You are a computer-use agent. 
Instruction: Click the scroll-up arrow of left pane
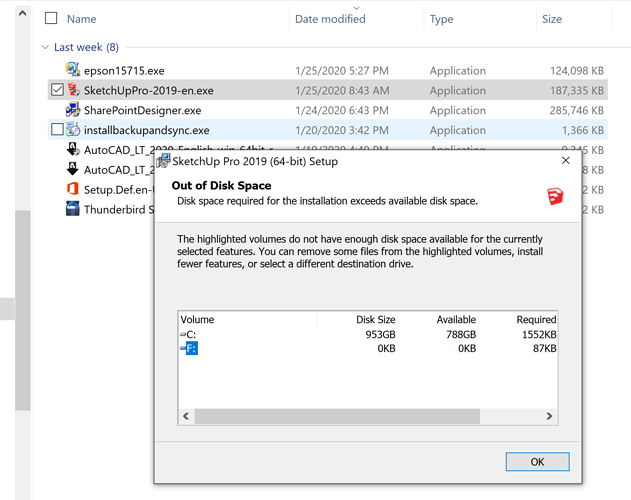pyautogui.click(x=23, y=13)
